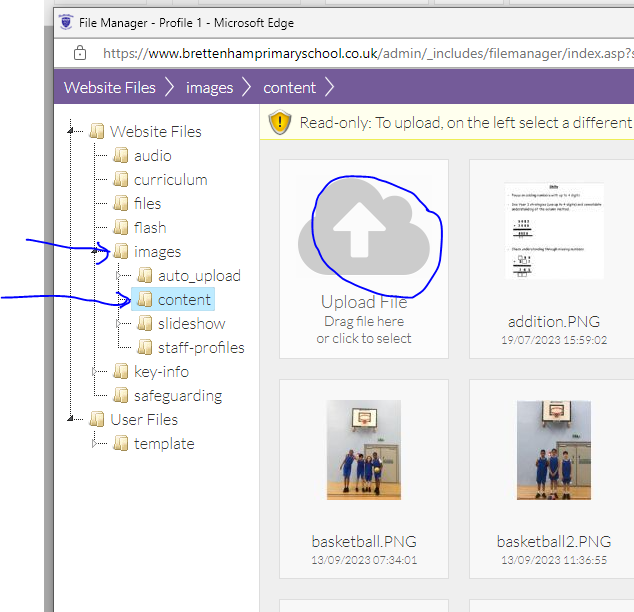Click the school crest icon in title bar
This screenshot has height=612, width=634.
[66, 22]
